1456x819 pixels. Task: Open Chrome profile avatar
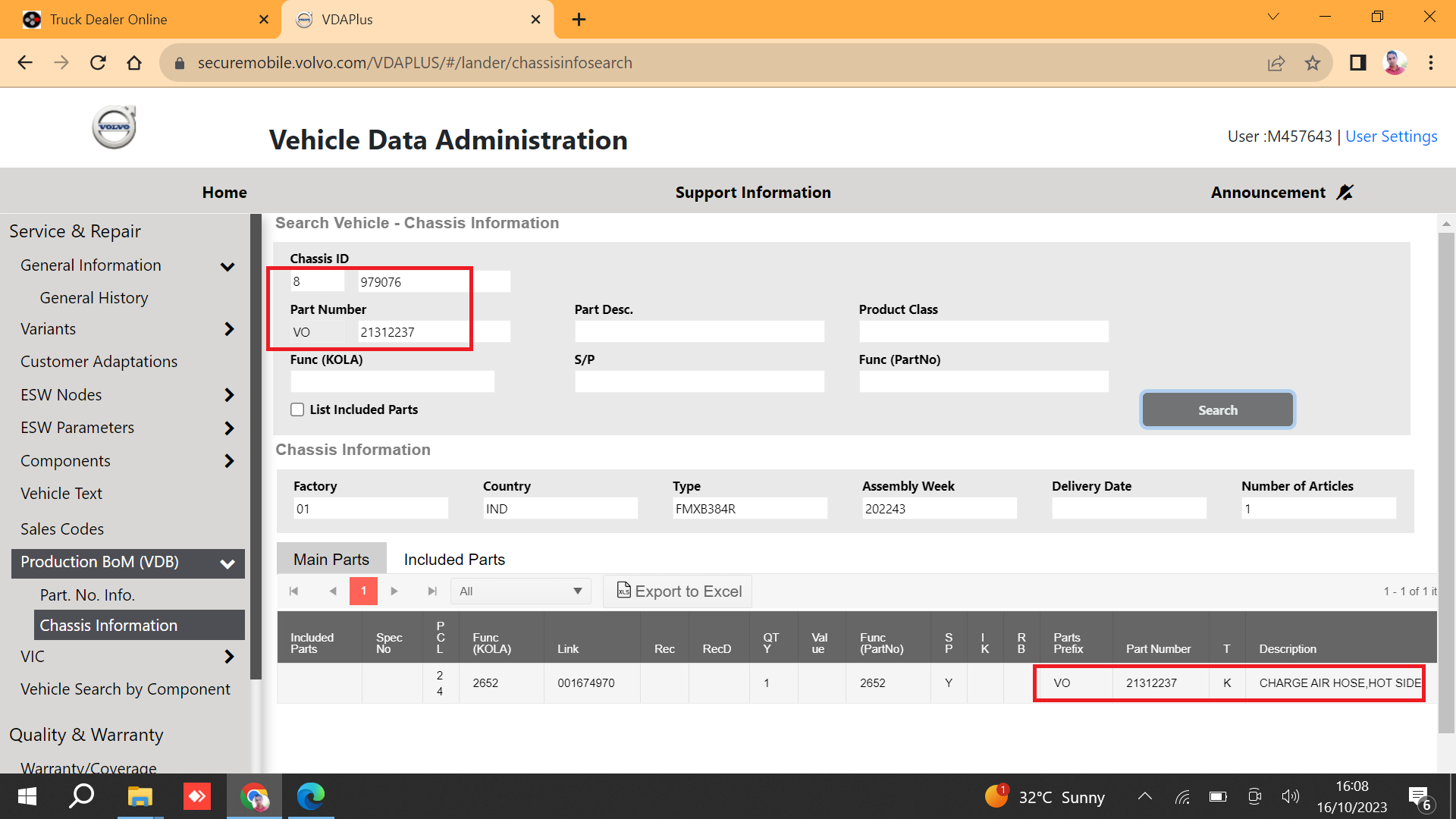(1395, 63)
